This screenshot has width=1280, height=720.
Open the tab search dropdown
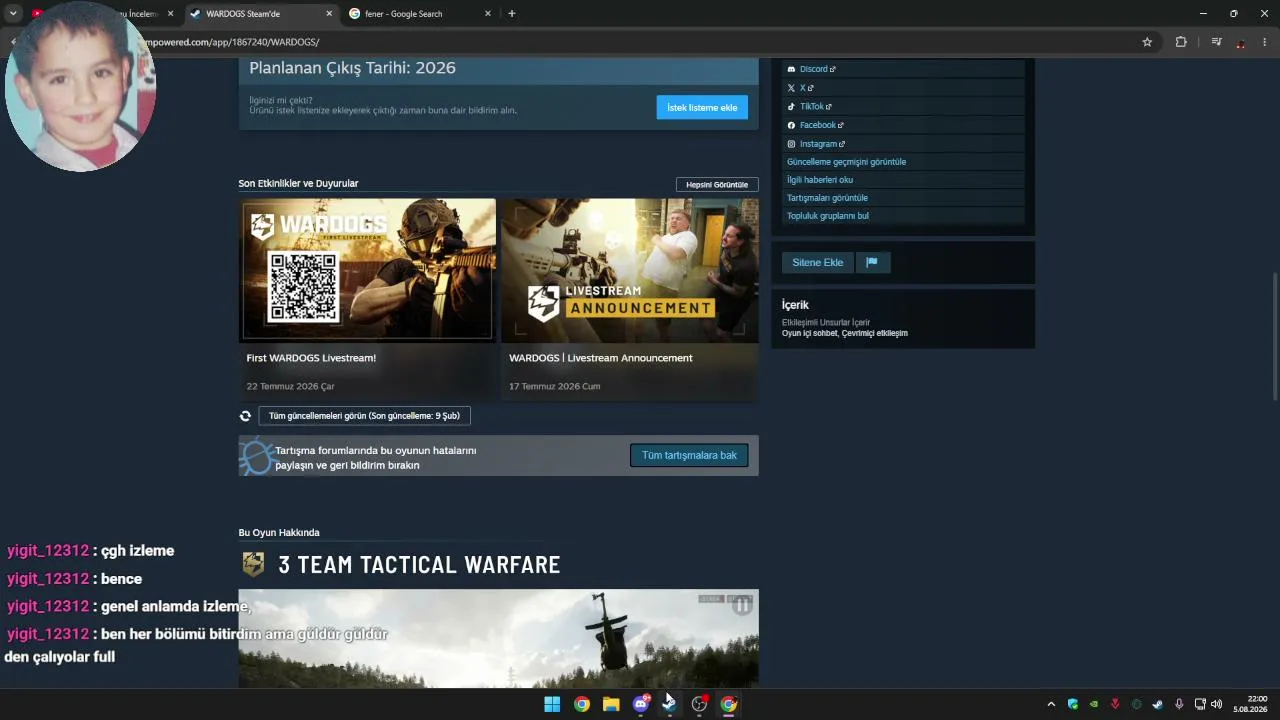(x=13, y=14)
